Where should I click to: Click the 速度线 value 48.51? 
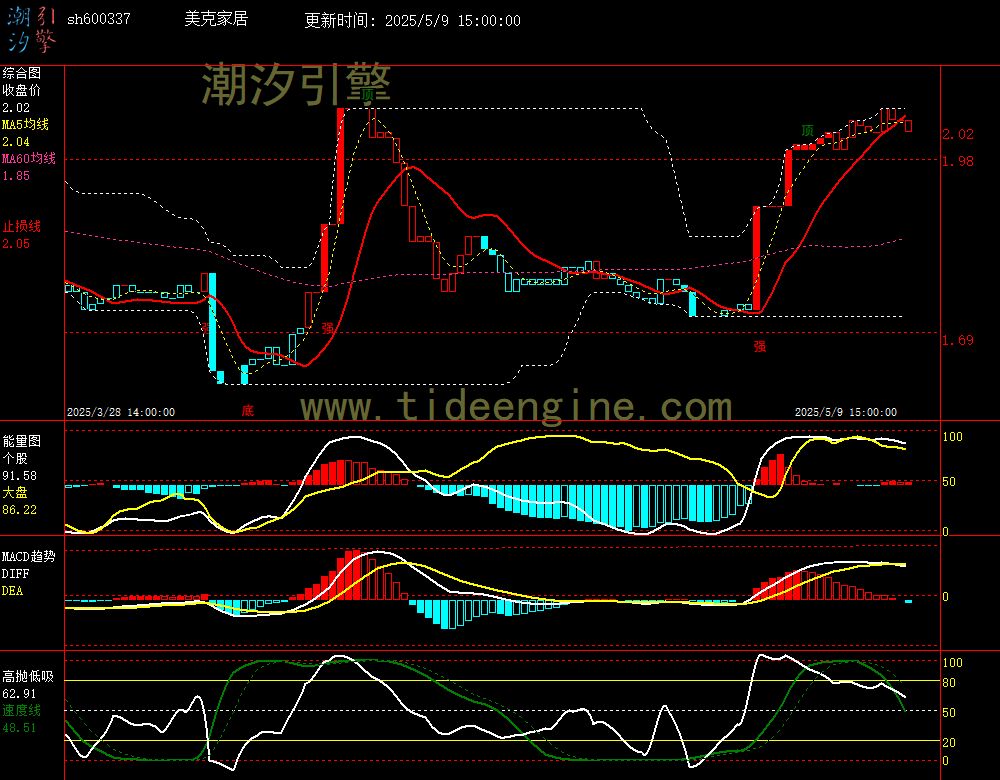pos(19,728)
